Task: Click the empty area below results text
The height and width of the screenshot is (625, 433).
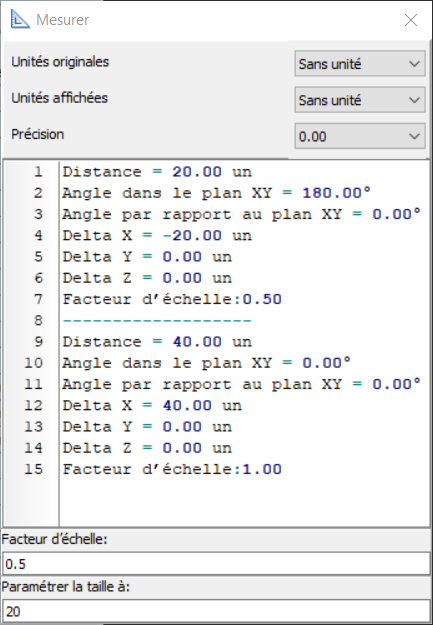Action: click(x=244, y=502)
